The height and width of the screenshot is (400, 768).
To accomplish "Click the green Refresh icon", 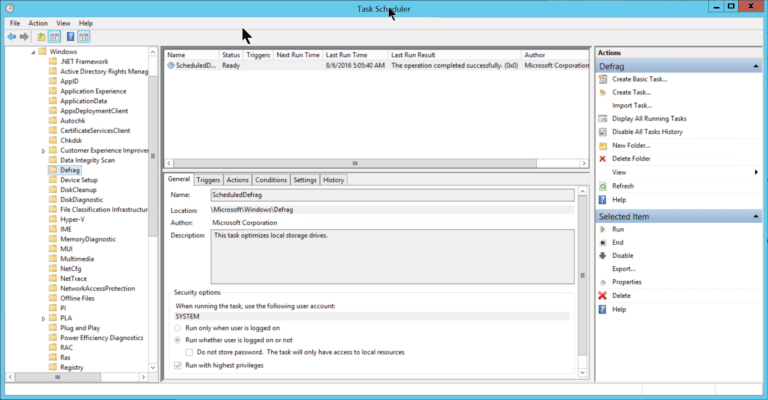I will (x=603, y=186).
